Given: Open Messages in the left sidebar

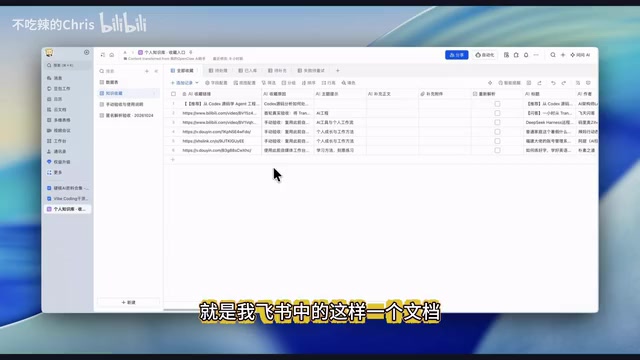Looking at the screenshot, I should pos(55,78).
